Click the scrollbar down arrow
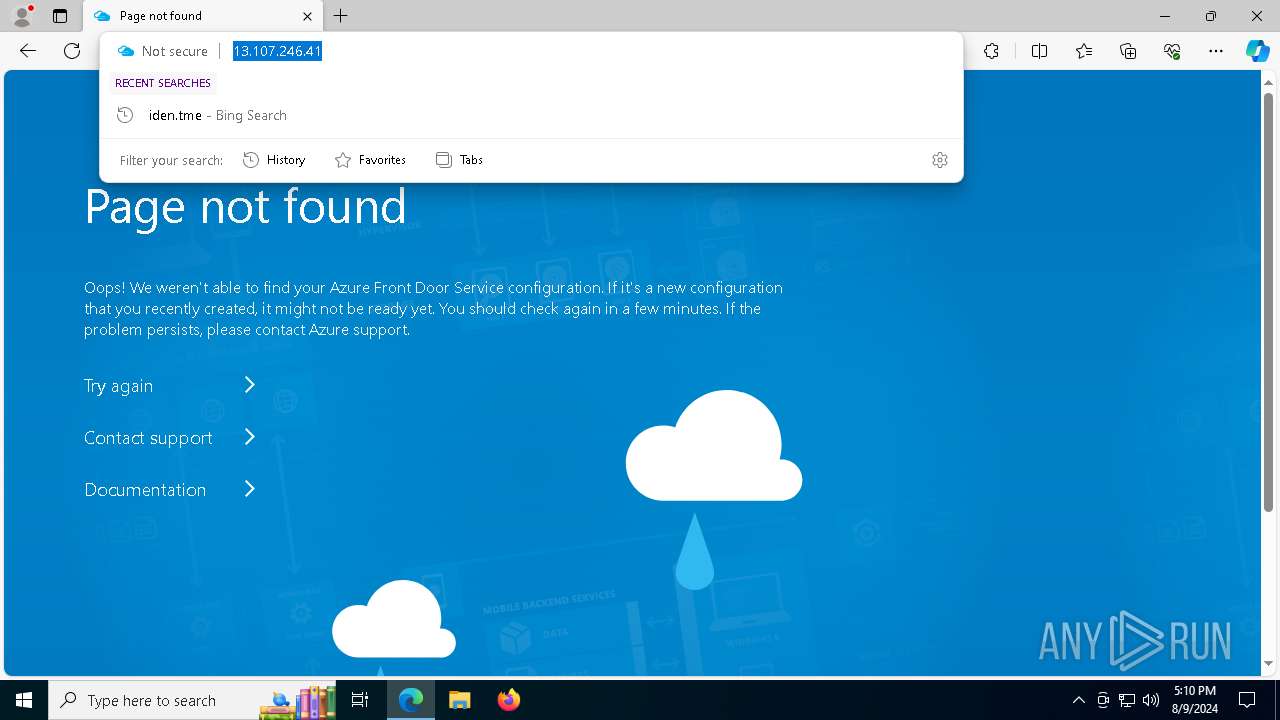The image size is (1280, 720). coord(1269,664)
